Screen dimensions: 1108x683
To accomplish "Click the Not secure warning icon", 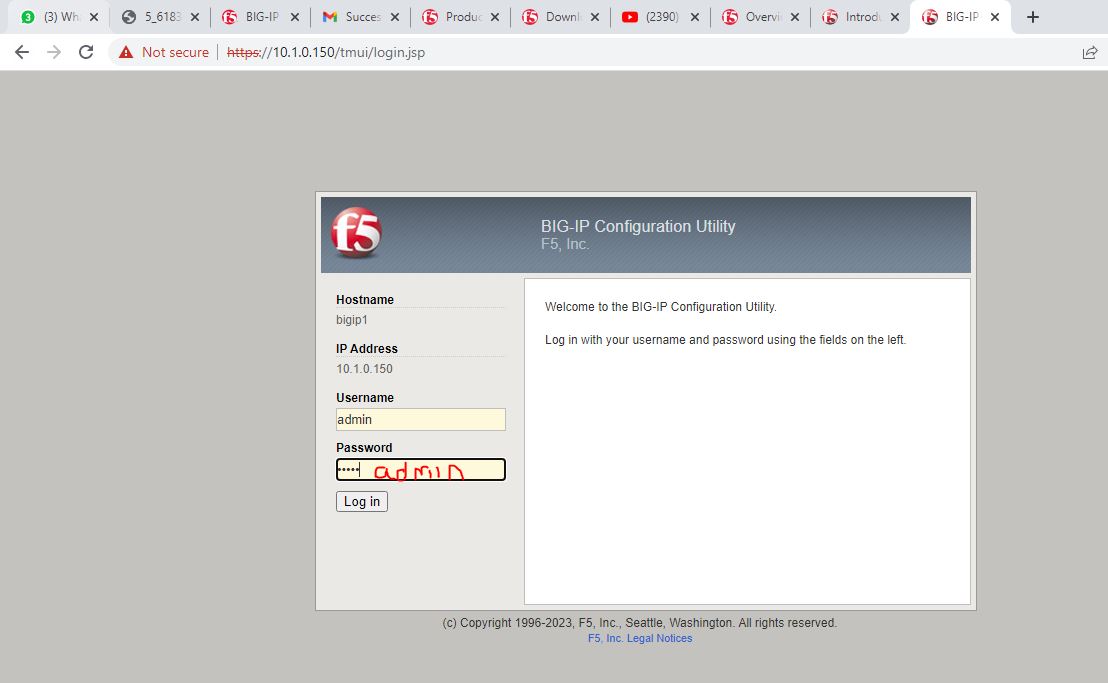I will (126, 52).
